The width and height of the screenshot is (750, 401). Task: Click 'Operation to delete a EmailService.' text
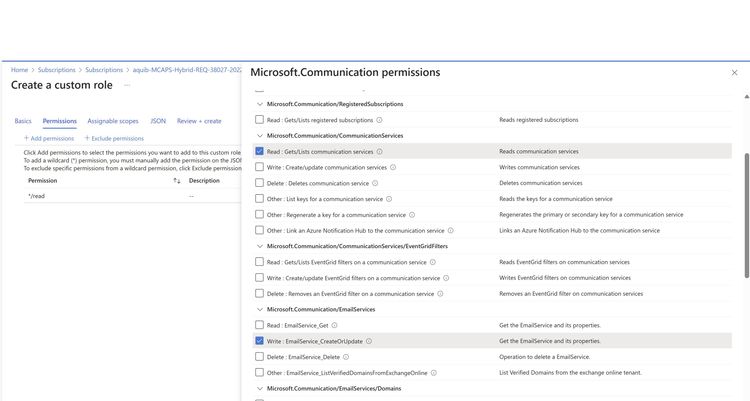click(x=545, y=357)
